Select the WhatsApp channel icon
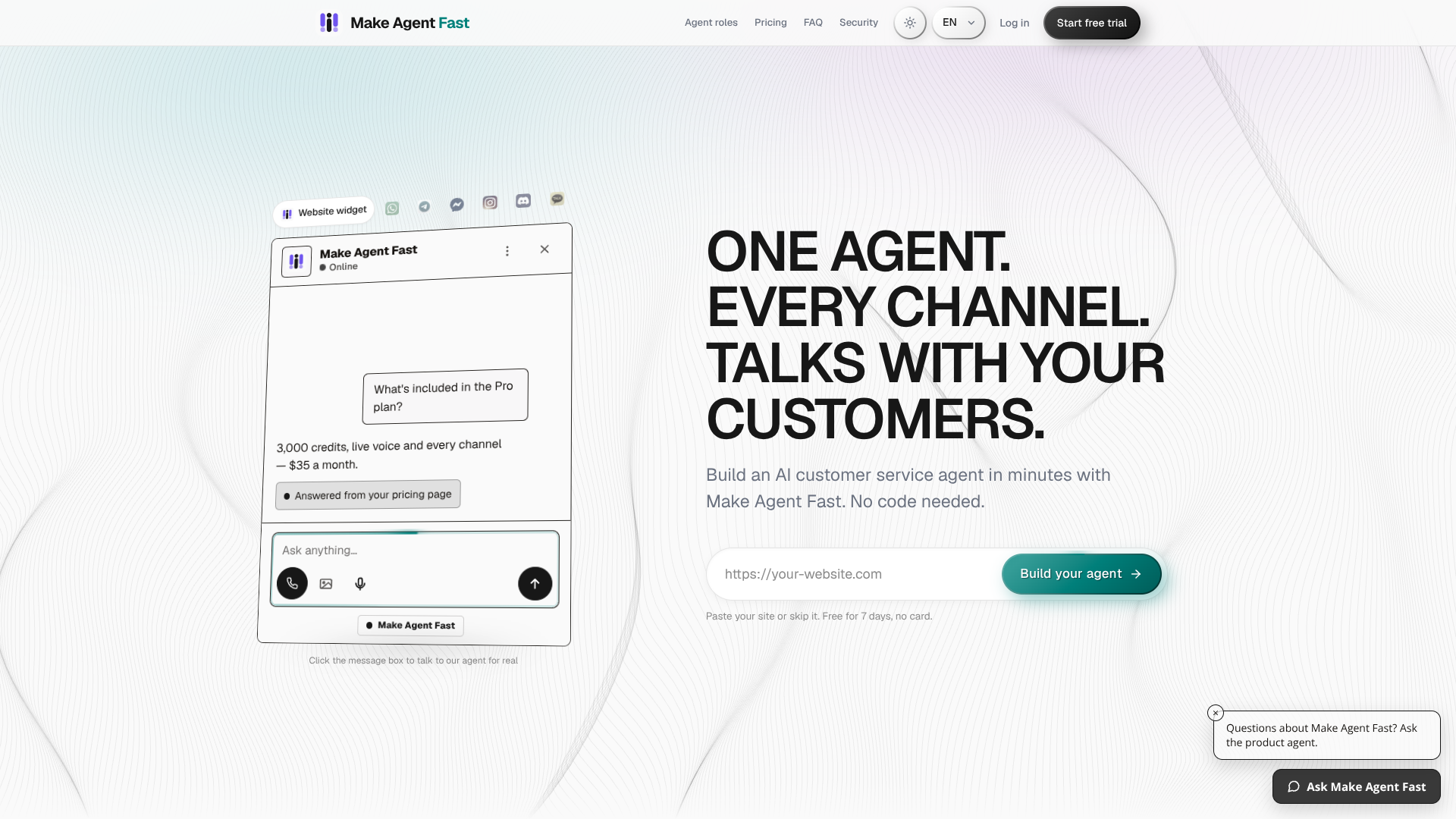Viewport: 1456px width, 819px height. (x=392, y=209)
